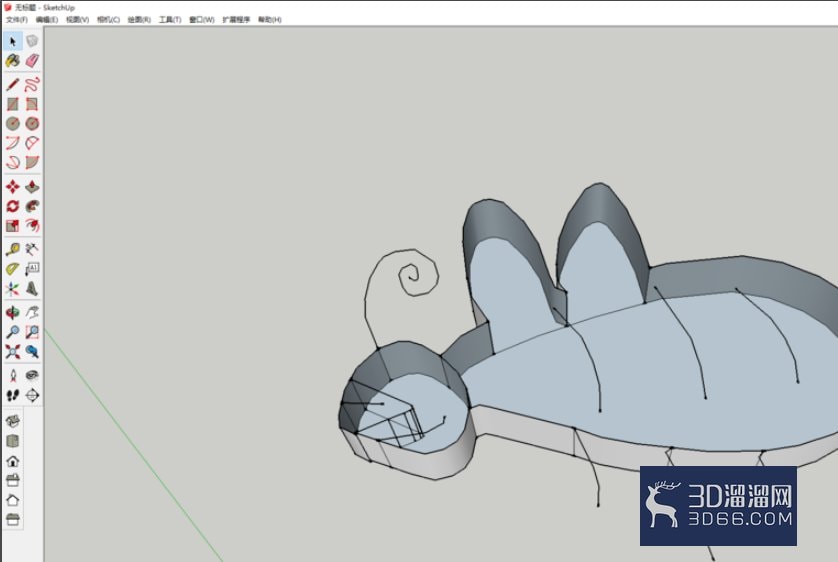838x562 pixels.
Task: Select the Paint Bucket tool
Action: [13, 61]
